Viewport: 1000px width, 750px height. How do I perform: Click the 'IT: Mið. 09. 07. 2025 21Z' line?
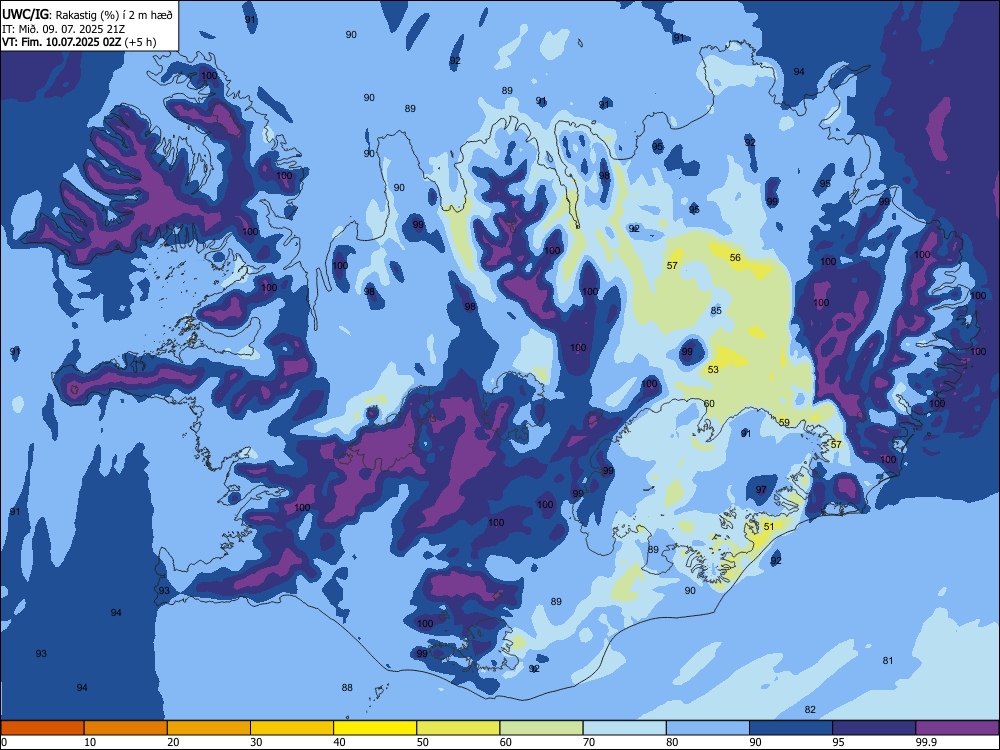tap(63, 29)
